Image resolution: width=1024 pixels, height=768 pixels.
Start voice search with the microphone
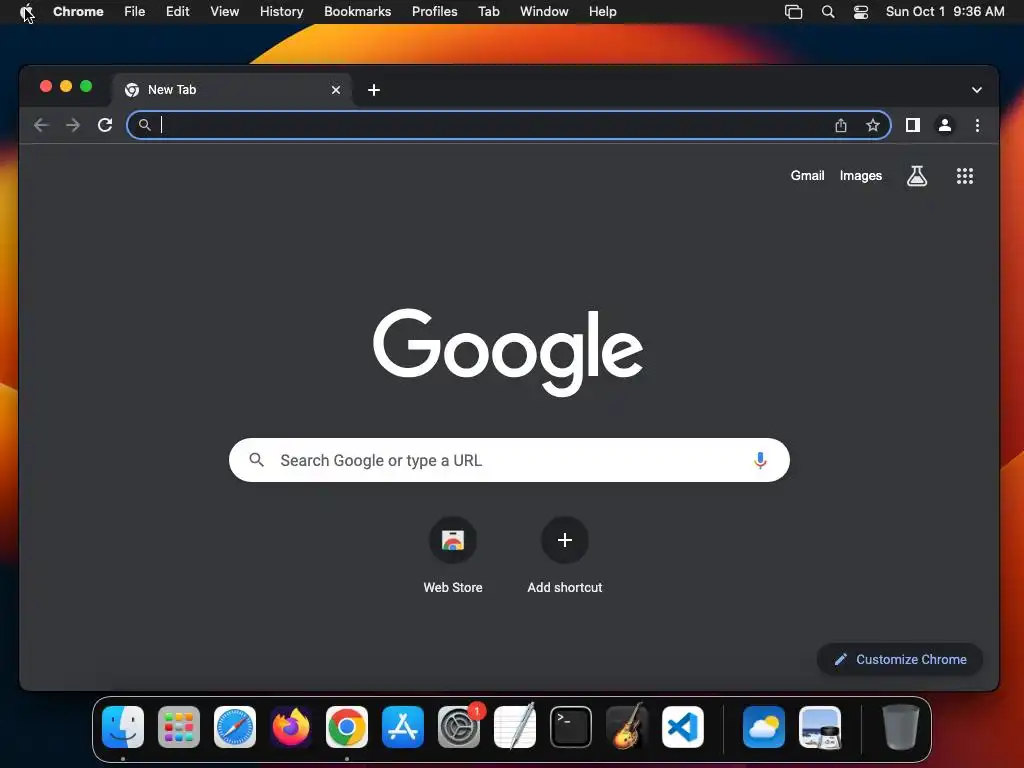pos(760,460)
